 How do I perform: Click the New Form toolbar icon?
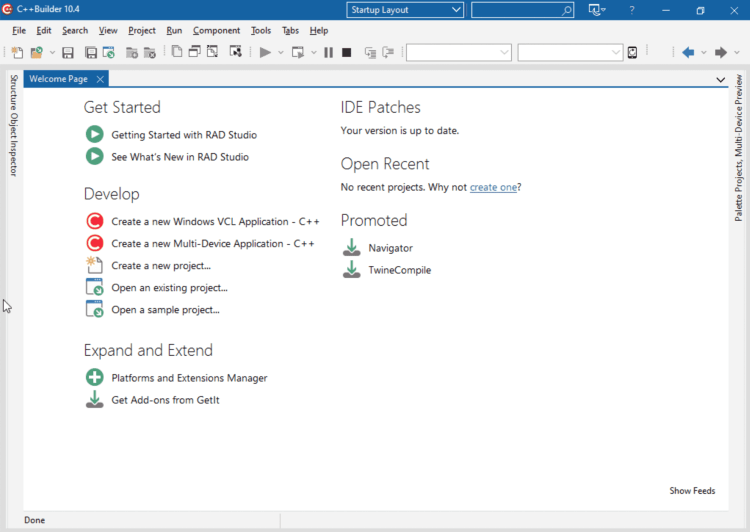coord(235,52)
